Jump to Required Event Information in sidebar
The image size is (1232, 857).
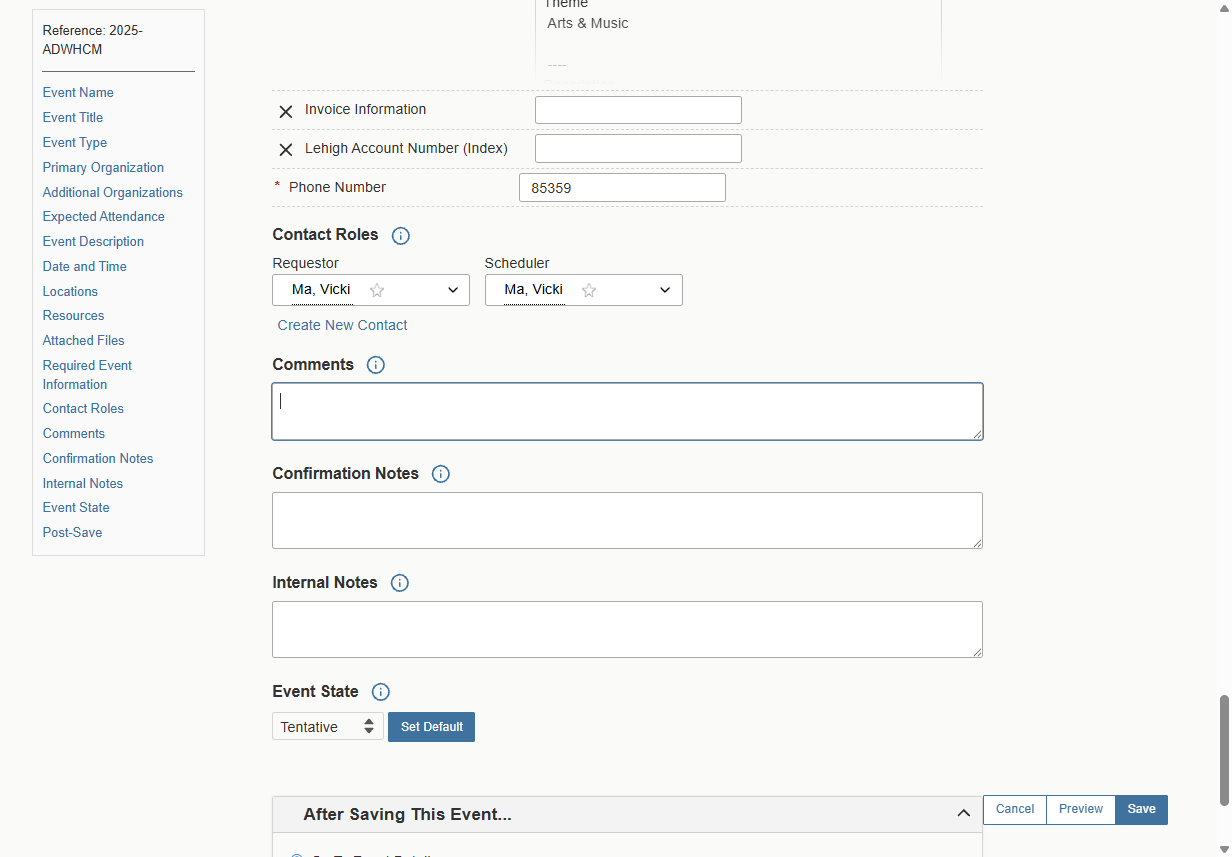click(87, 375)
